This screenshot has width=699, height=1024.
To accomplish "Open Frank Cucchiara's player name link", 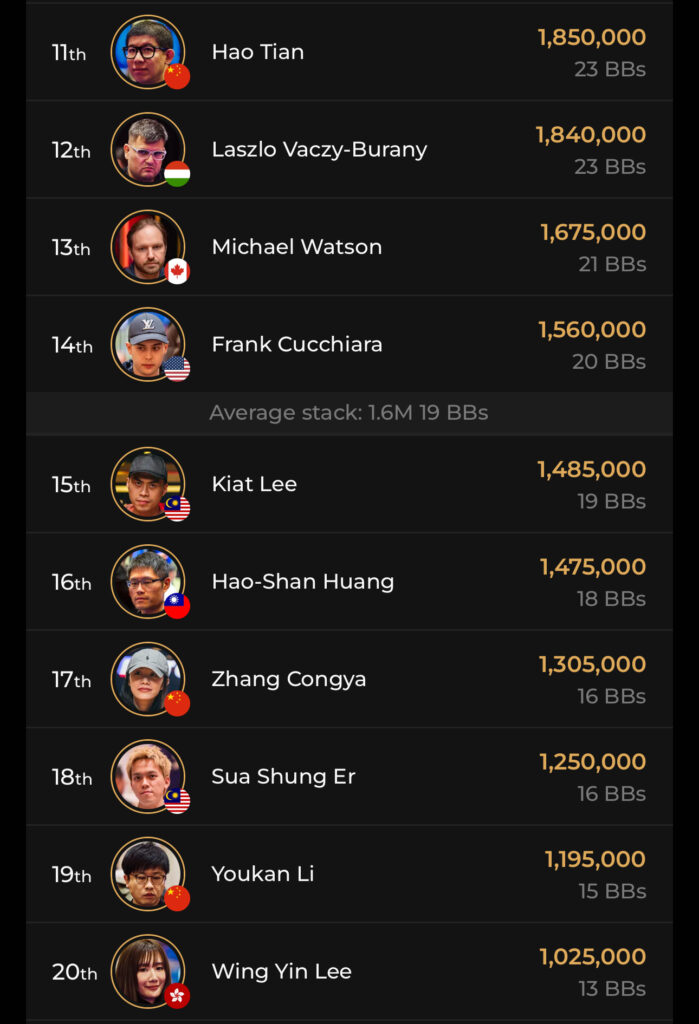I will [297, 344].
